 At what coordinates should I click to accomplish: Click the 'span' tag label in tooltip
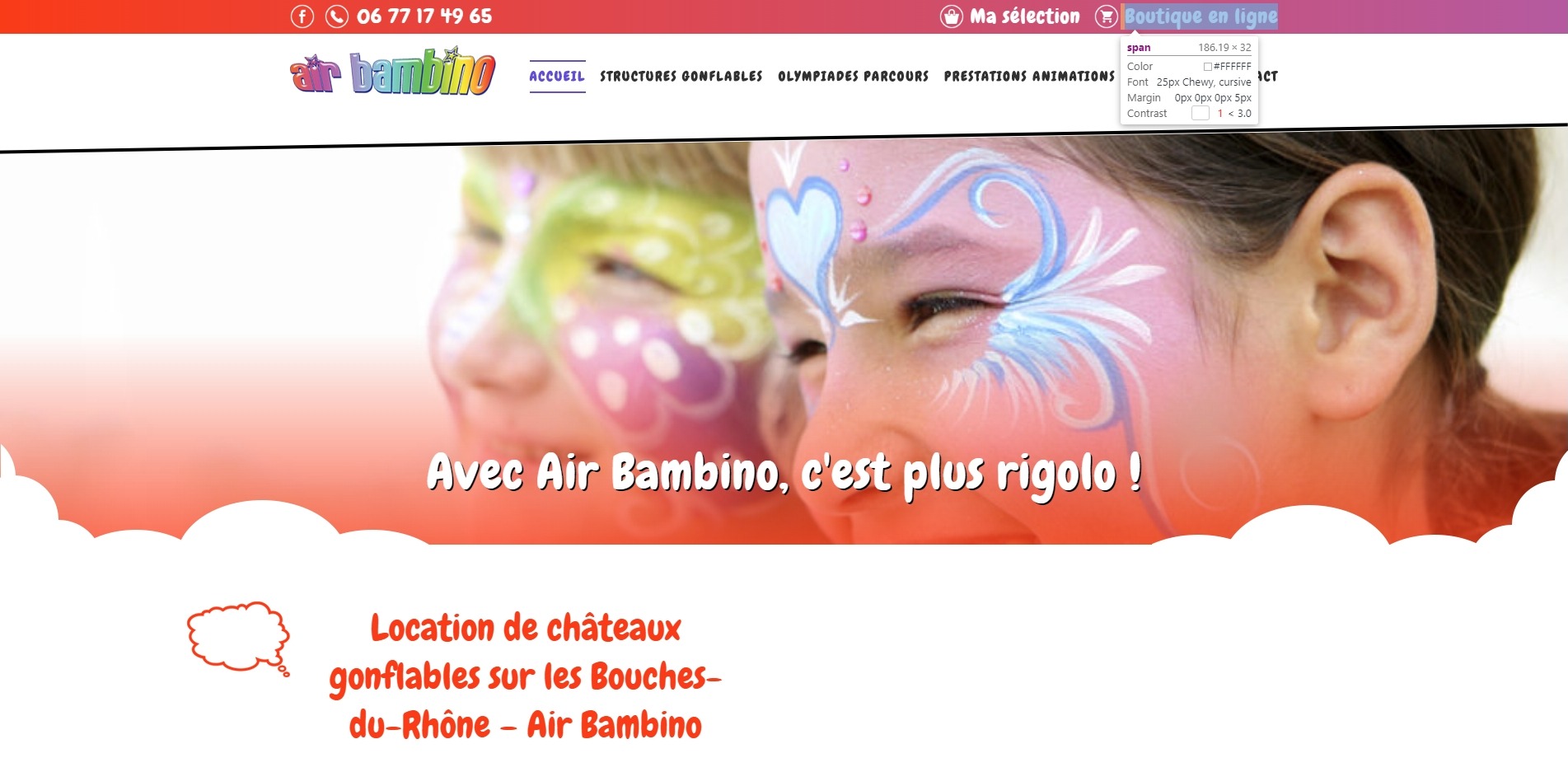[1139, 48]
